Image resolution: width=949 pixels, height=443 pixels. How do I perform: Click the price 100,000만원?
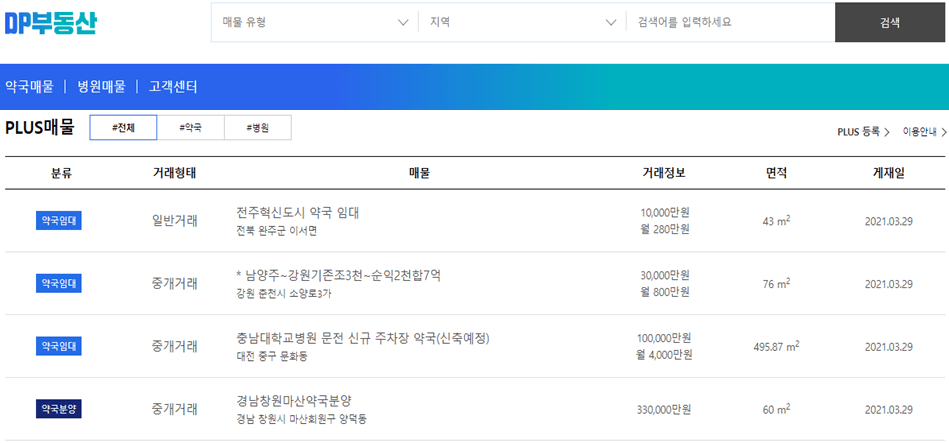(665, 338)
